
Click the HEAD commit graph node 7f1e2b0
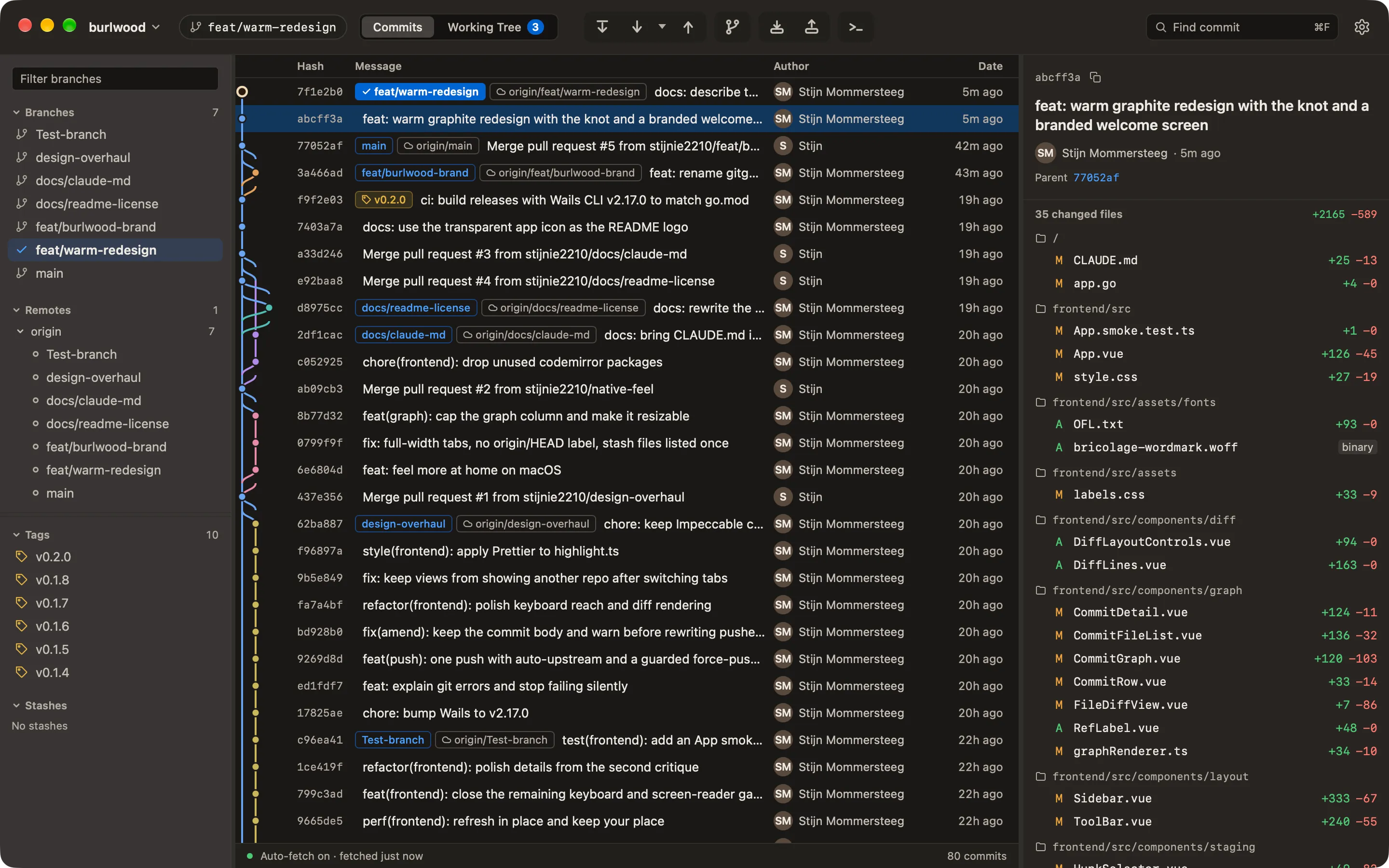[x=242, y=91]
